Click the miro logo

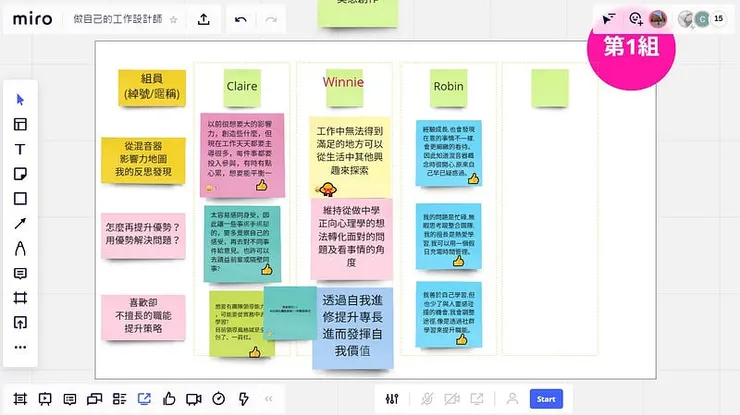tap(33, 19)
